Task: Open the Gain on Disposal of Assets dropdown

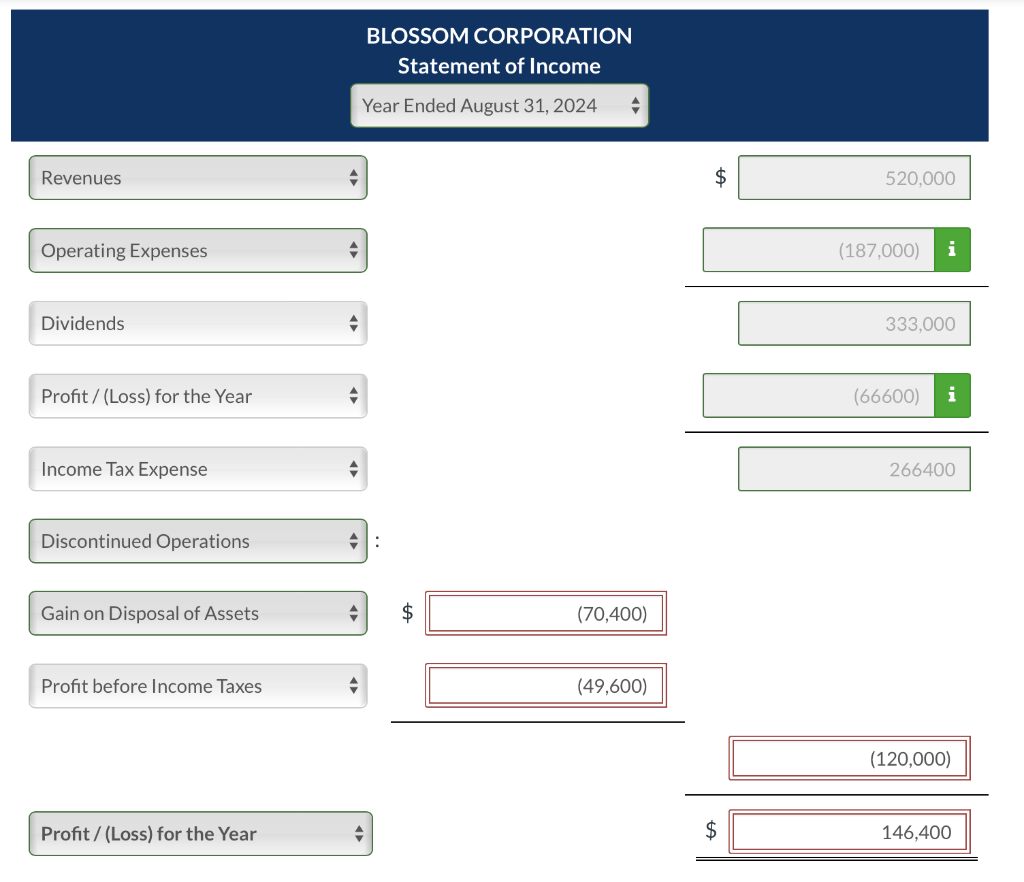Action: [197, 612]
